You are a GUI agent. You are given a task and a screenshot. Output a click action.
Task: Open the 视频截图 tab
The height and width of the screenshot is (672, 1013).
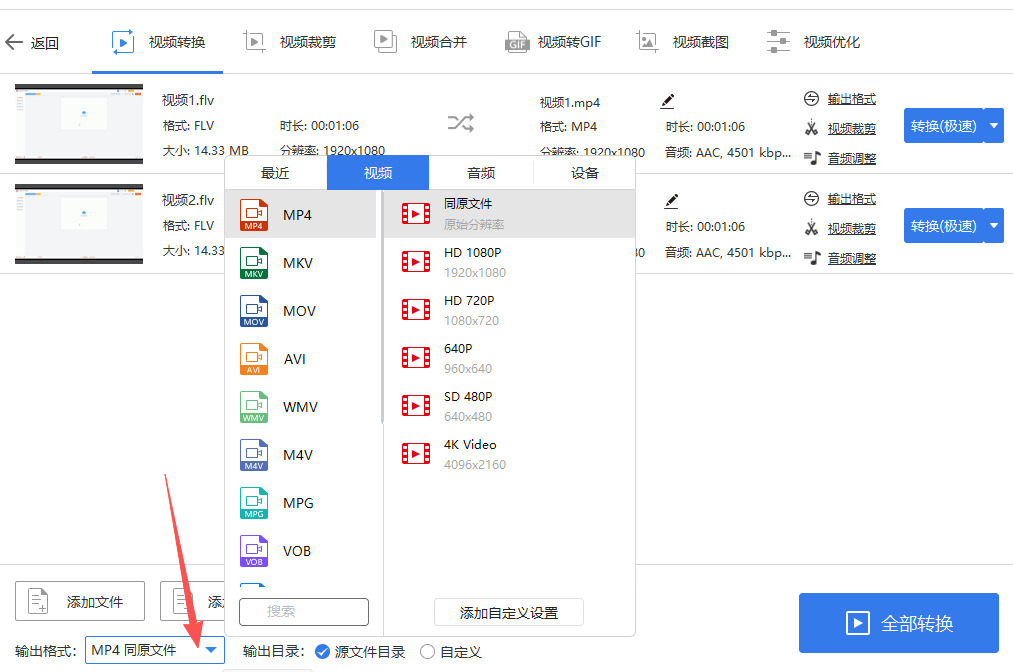click(683, 43)
